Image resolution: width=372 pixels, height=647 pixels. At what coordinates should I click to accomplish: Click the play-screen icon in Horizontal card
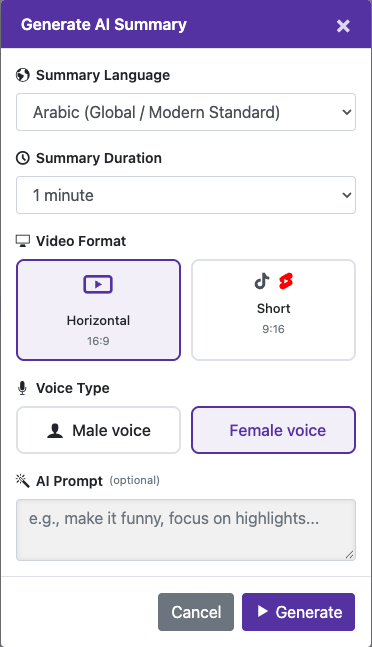pyautogui.click(x=98, y=284)
